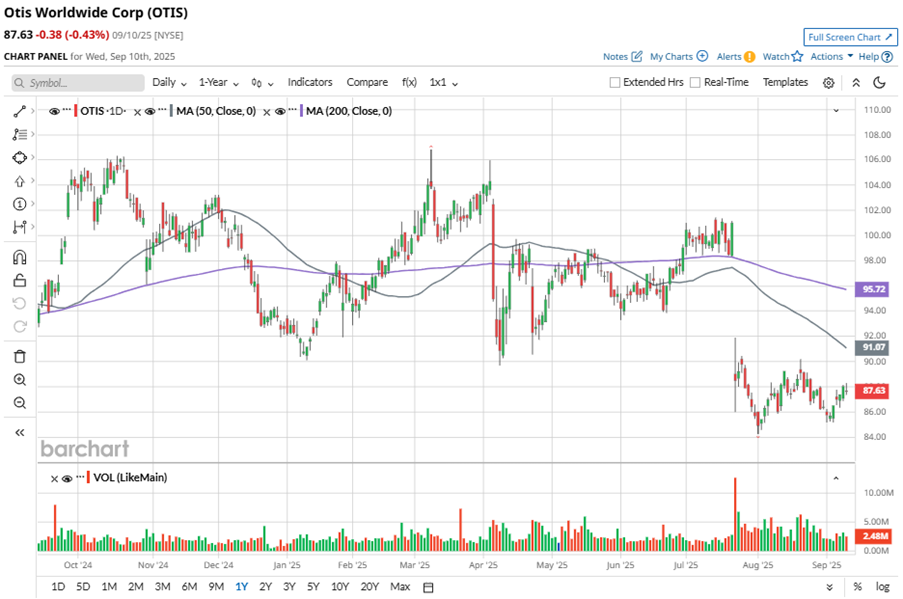The height and width of the screenshot is (599, 903).
Task: Click the undo arrow icon
Action: pyautogui.click(x=20, y=304)
